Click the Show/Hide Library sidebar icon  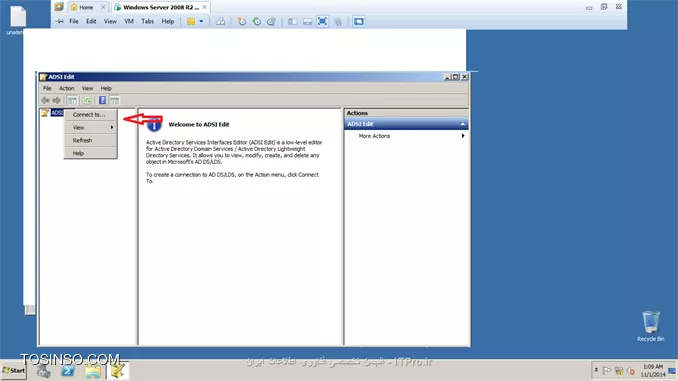tap(293, 21)
